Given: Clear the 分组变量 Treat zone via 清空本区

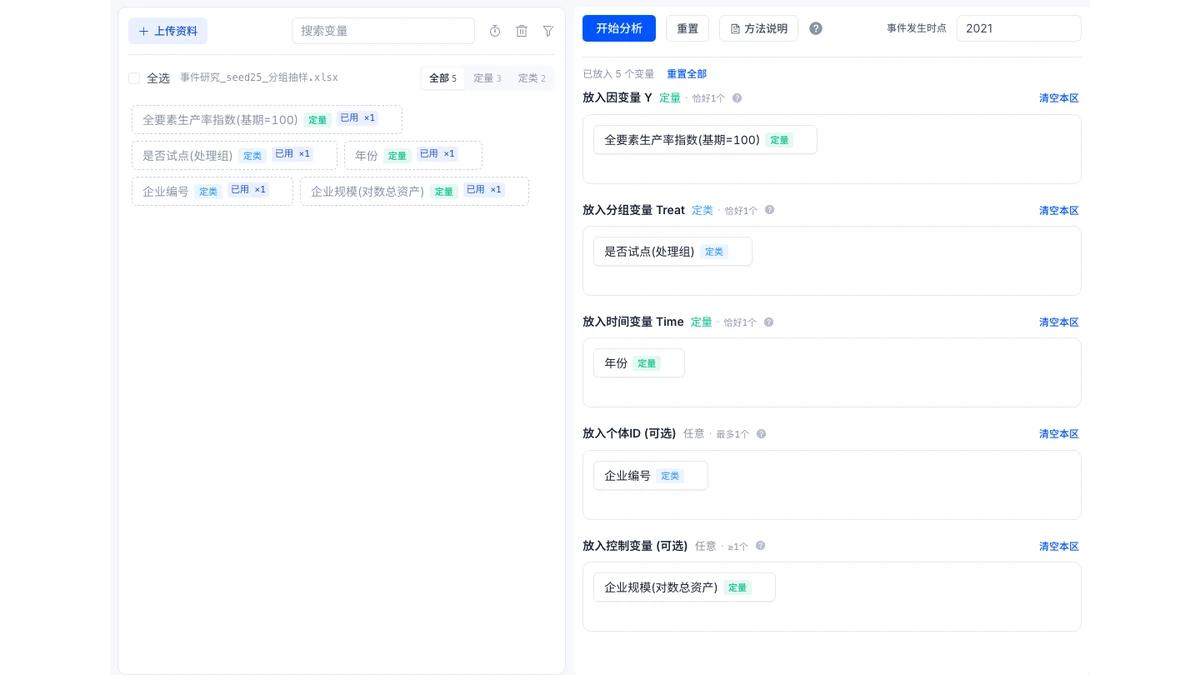Looking at the screenshot, I should [x=1059, y=210].
